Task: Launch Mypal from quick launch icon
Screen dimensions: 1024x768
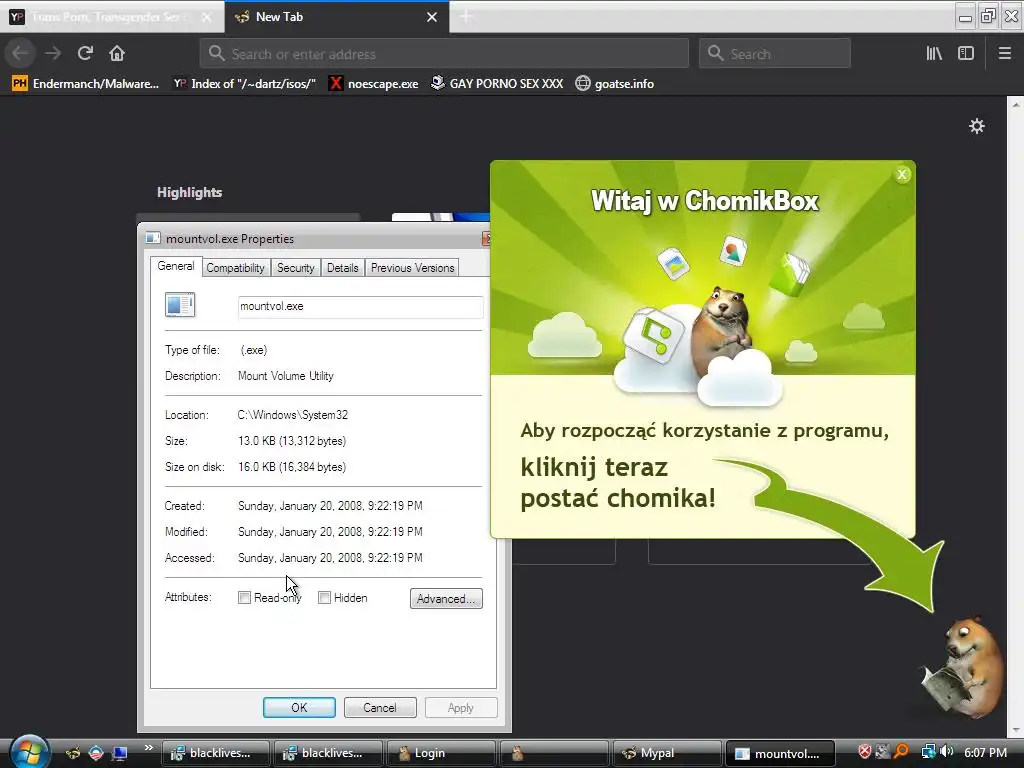Action: pos(72,753)
